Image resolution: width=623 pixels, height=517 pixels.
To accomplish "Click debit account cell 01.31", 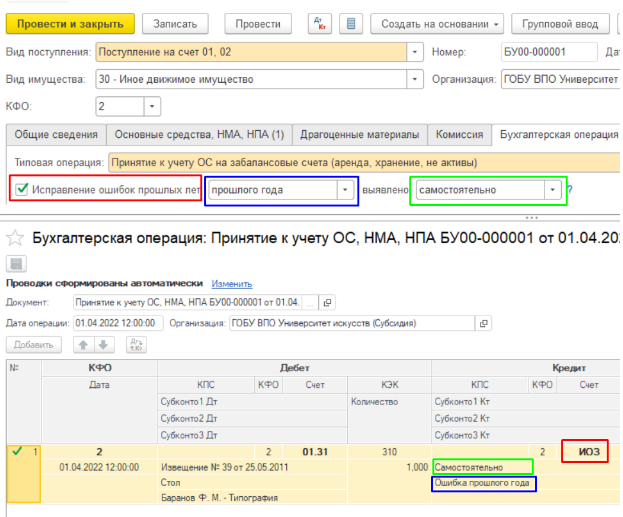I will [315, 452].
